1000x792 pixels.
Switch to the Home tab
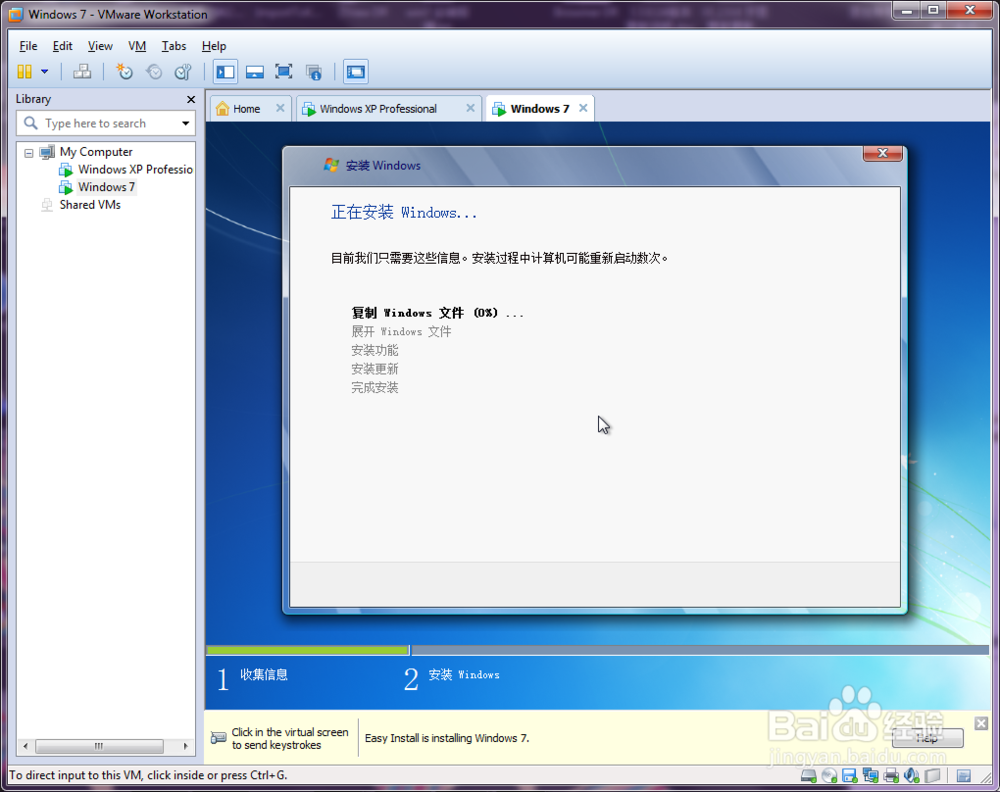246,109
